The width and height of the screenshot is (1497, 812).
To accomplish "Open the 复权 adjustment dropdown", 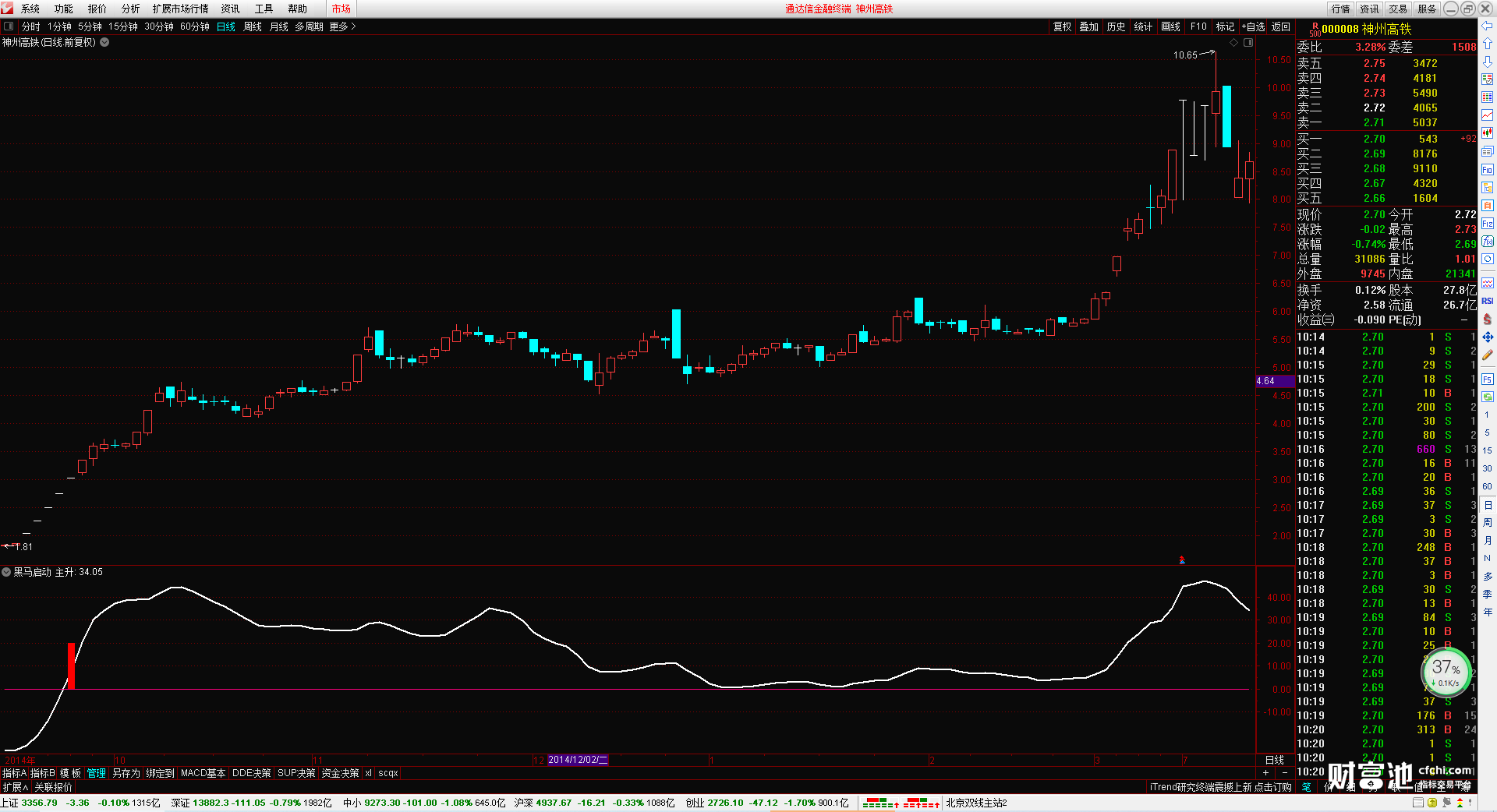I will click(1062, 26).
